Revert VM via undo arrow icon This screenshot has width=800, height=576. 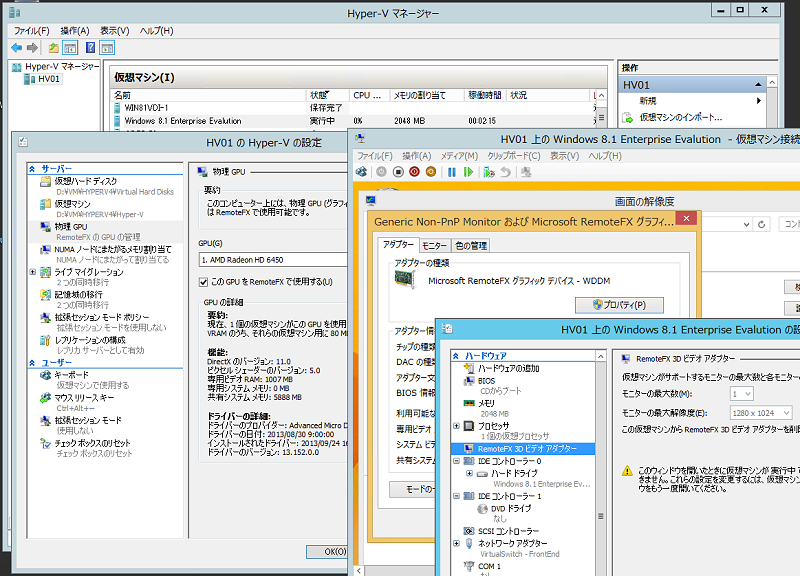[x=505, y=172]
